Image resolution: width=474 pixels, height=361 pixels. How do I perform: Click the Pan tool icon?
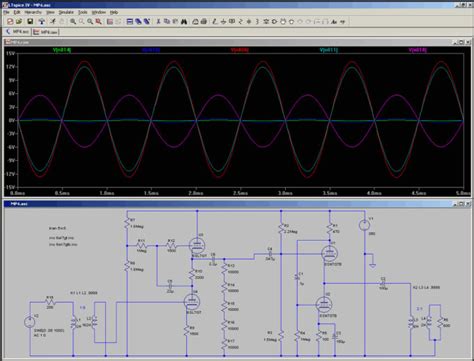click(81, 22)
